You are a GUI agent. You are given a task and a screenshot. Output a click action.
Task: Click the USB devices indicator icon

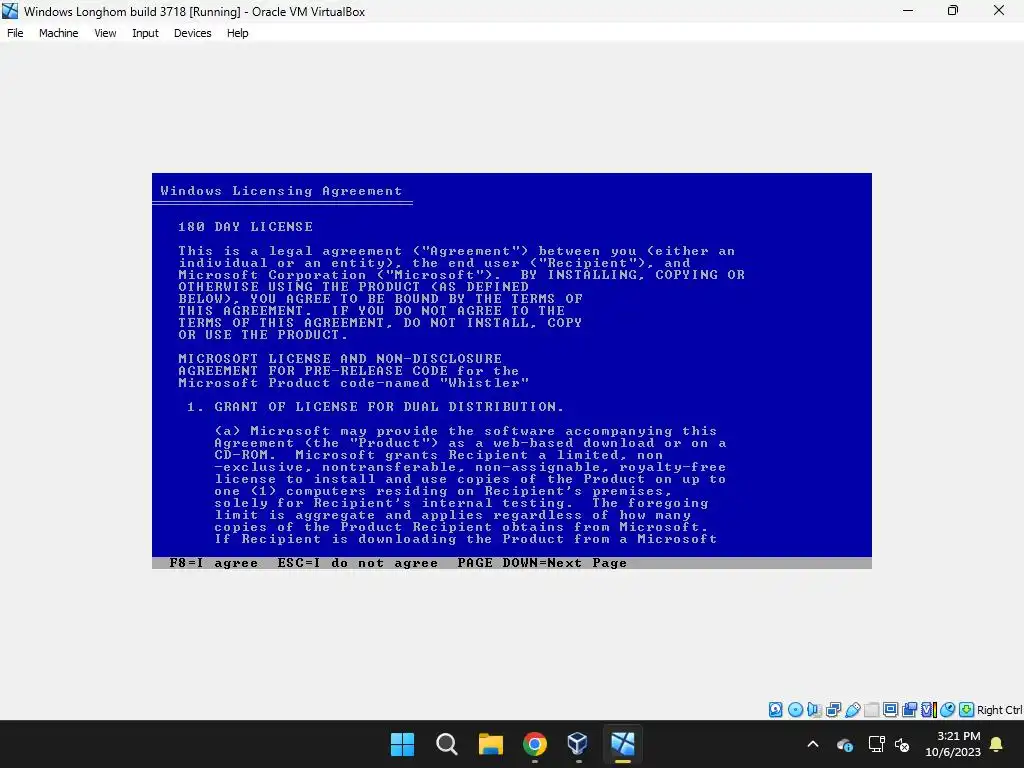pyautogui.click(x=852, y=710)
